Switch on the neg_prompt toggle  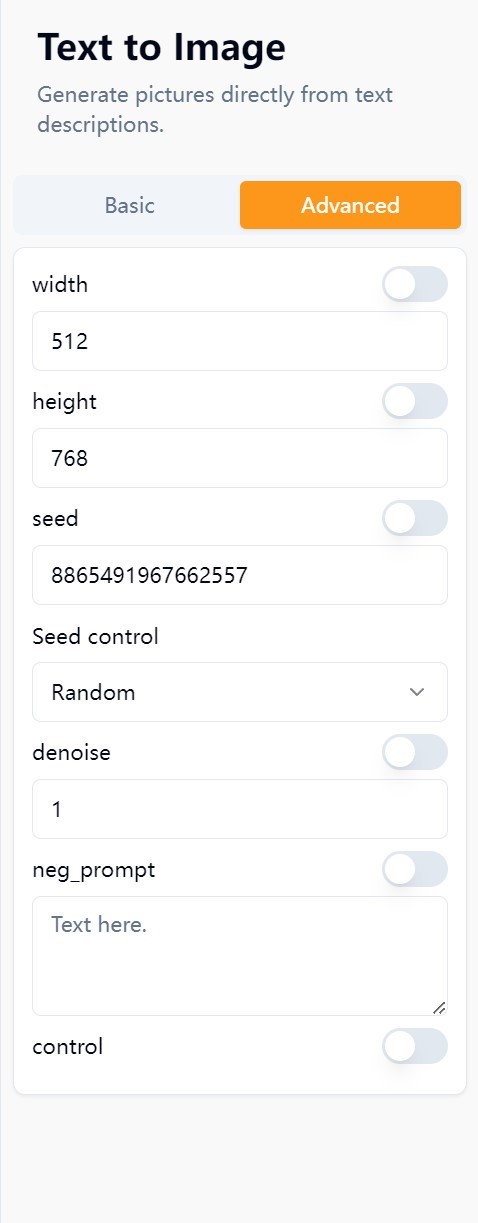(415, 869)
